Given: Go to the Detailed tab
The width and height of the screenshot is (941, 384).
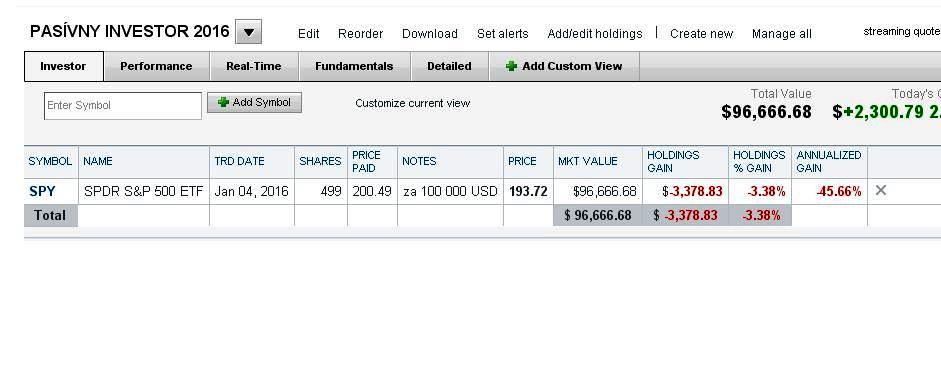Looking at the screenshot, I should coord(449,66).
